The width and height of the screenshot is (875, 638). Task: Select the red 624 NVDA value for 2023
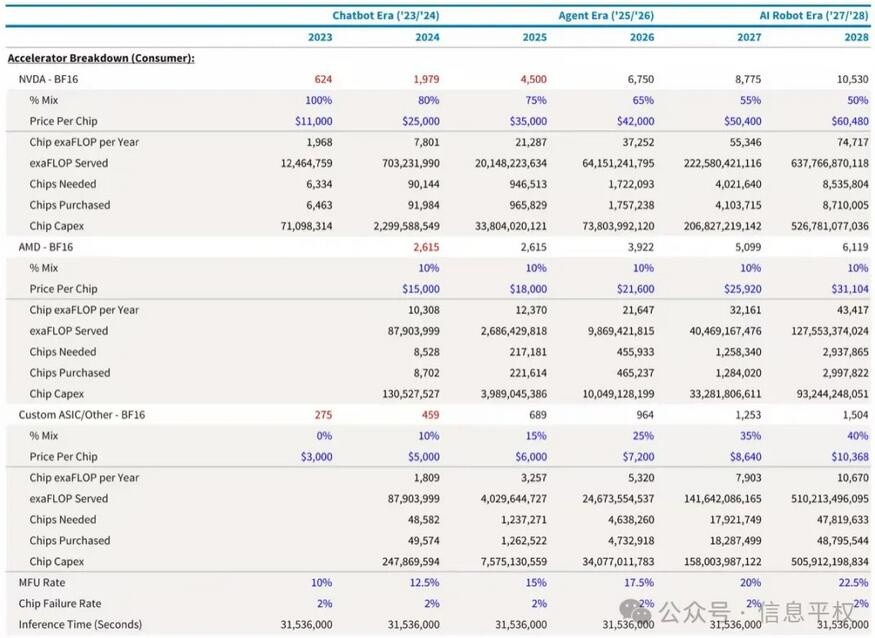(x=322, y=78)
